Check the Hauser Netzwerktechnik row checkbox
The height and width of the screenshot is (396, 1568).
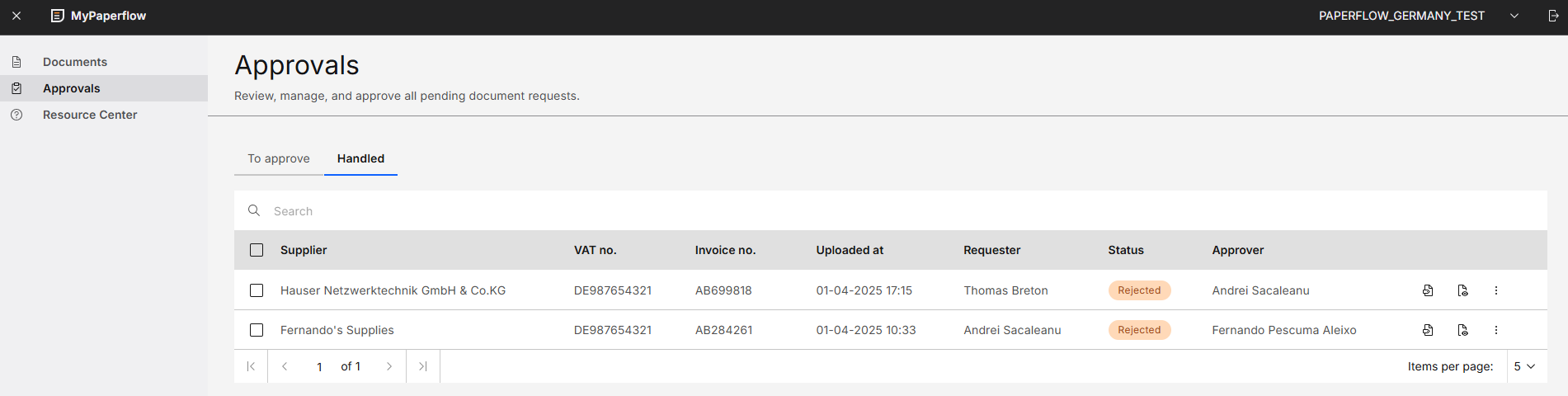tap(257, 290)
